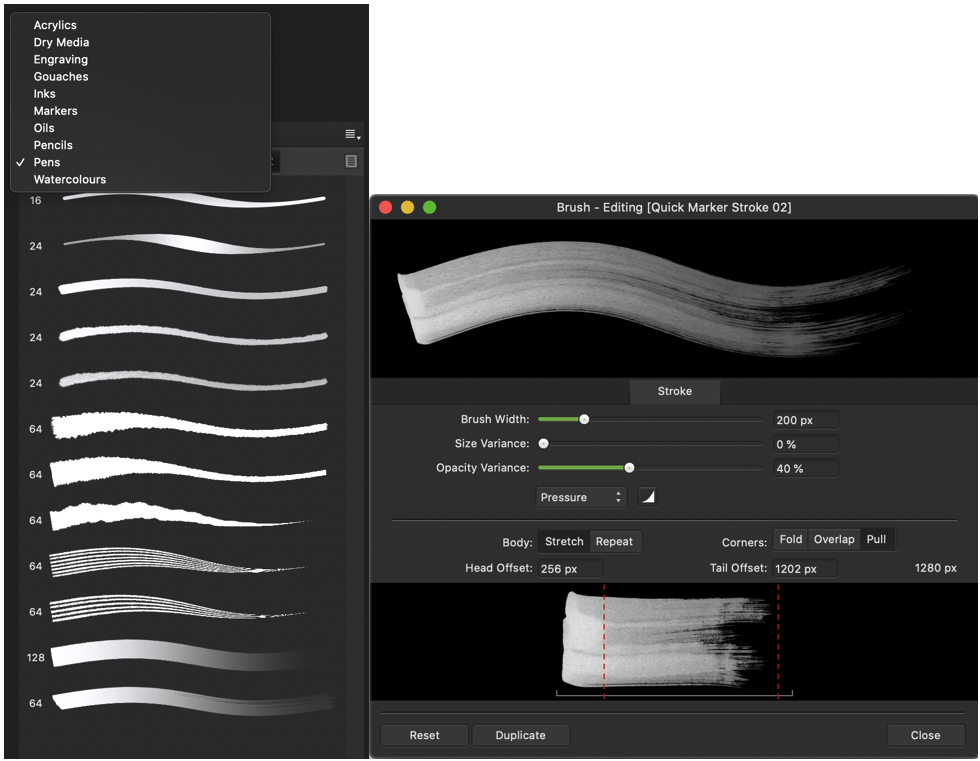Open the pressure profile curve editor
The width and height of the screenshot is (980, 761).
point(648,497)
